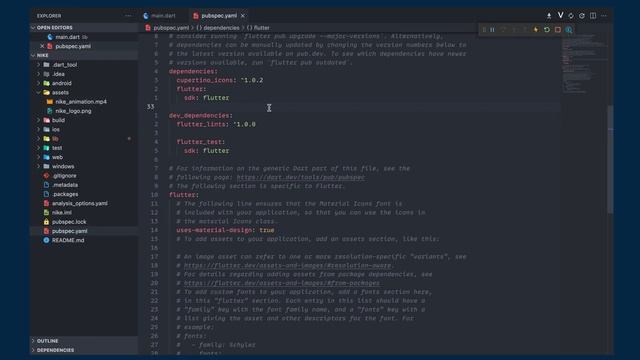Open the Dart DevTools inspector icon

pos(569,29)
